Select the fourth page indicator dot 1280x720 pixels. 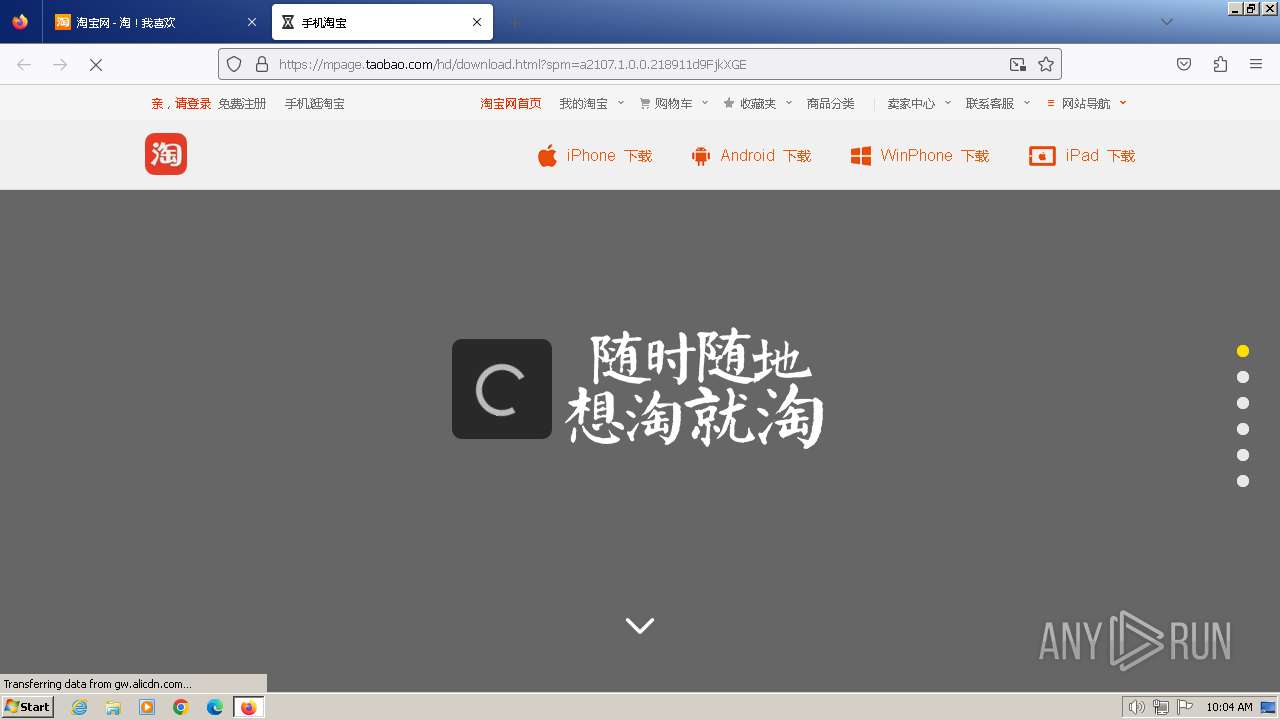point(1243,429)
